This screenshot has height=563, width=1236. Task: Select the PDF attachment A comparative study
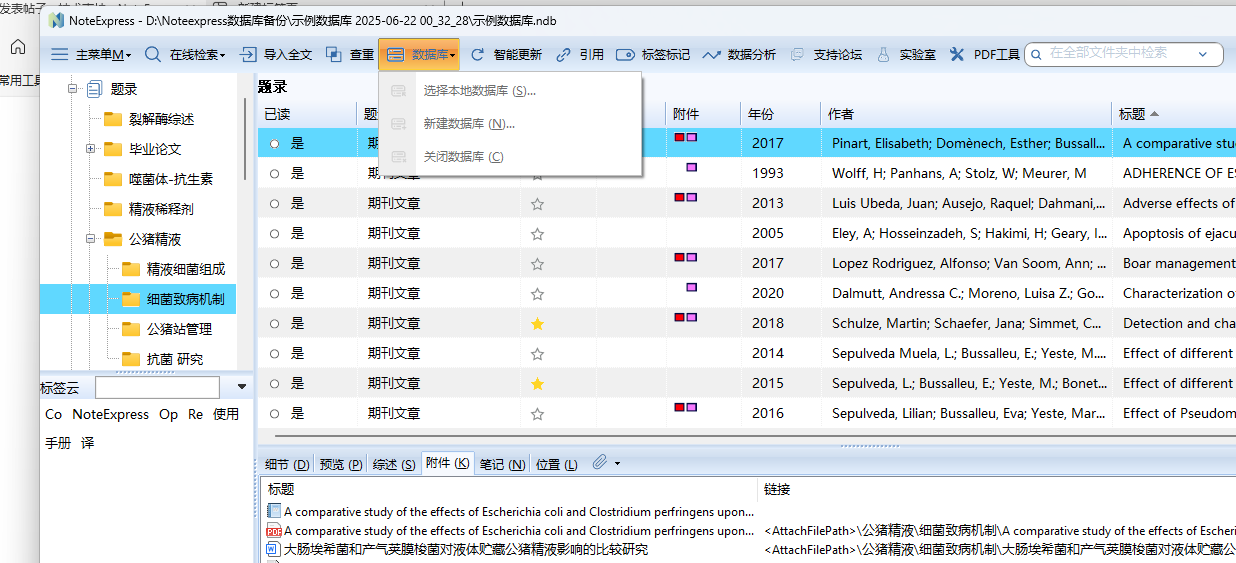coord(511,531)
